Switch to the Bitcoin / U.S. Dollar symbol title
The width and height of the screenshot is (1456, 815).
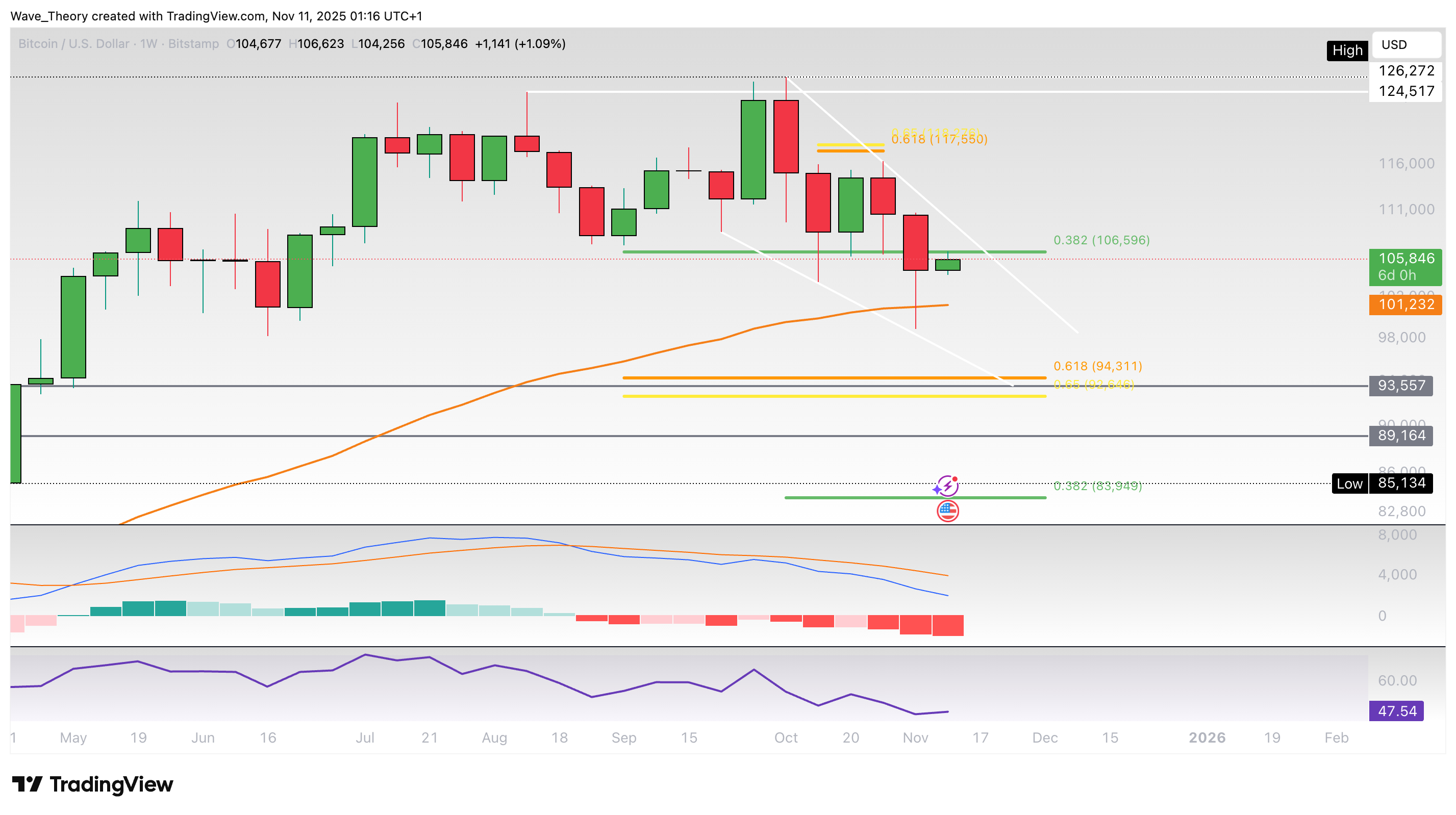pos(73,43)
